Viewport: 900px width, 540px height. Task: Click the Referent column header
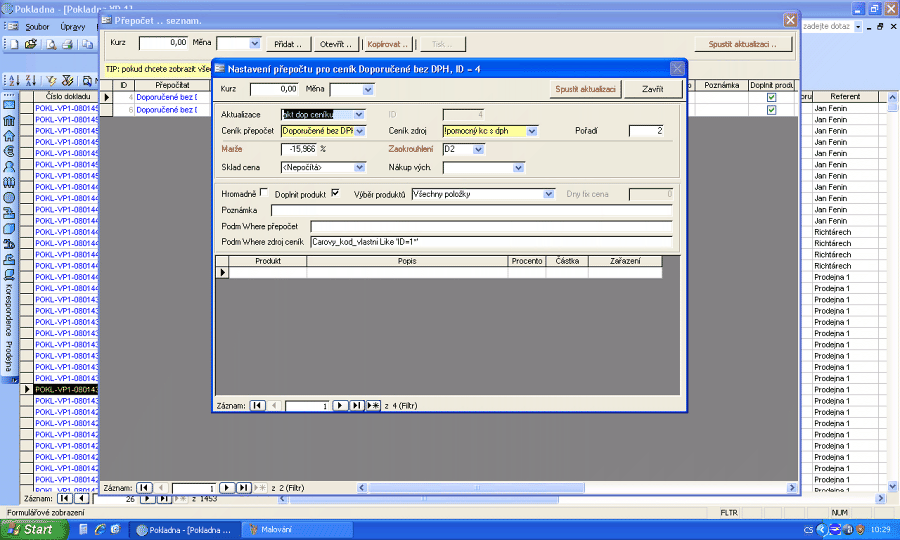point(845,96)
